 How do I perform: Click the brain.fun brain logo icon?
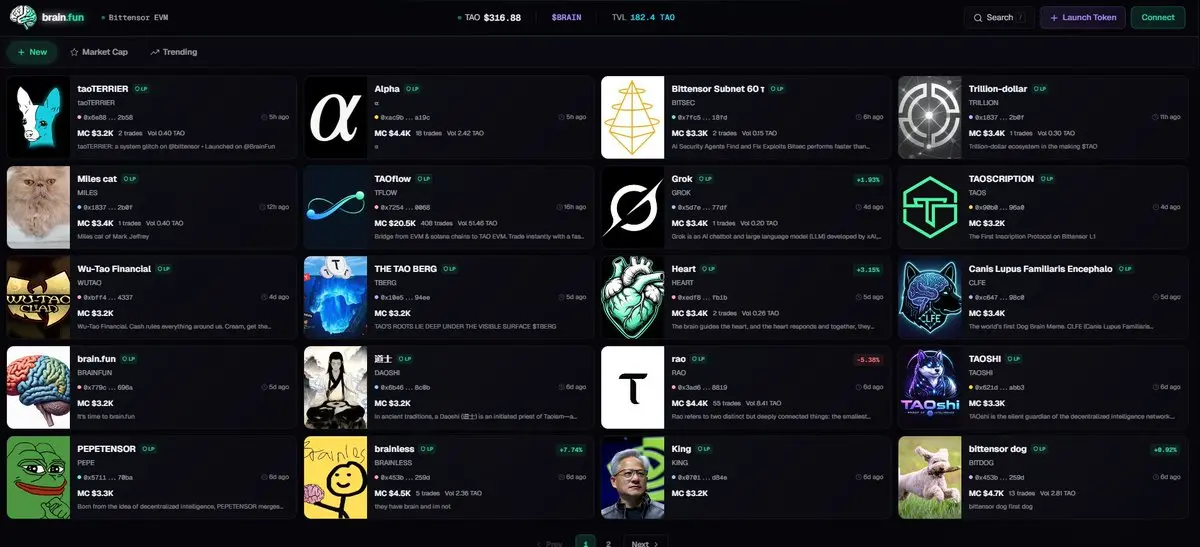[22, 17]
